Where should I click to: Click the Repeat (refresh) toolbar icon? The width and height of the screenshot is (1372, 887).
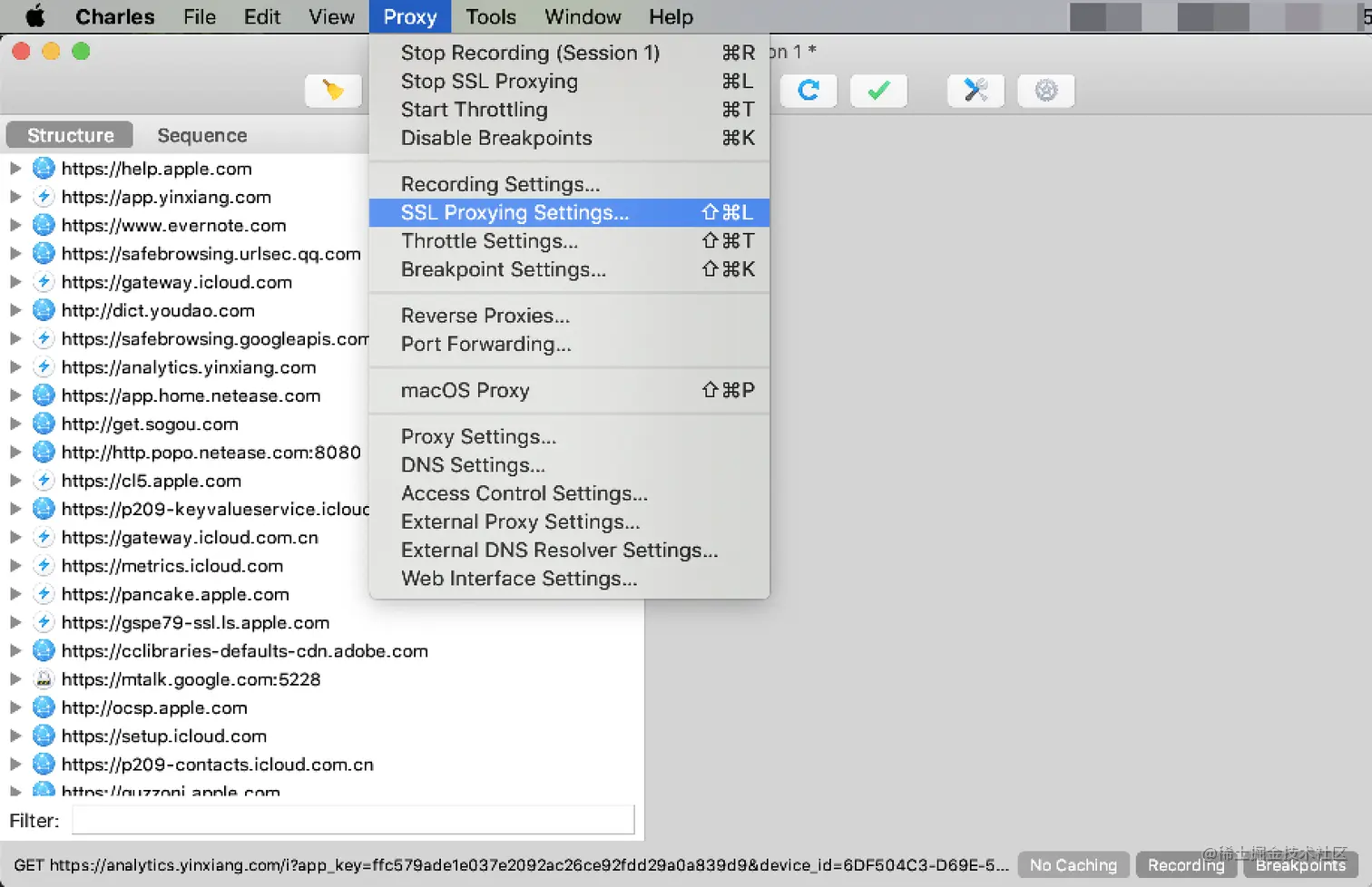808,91
